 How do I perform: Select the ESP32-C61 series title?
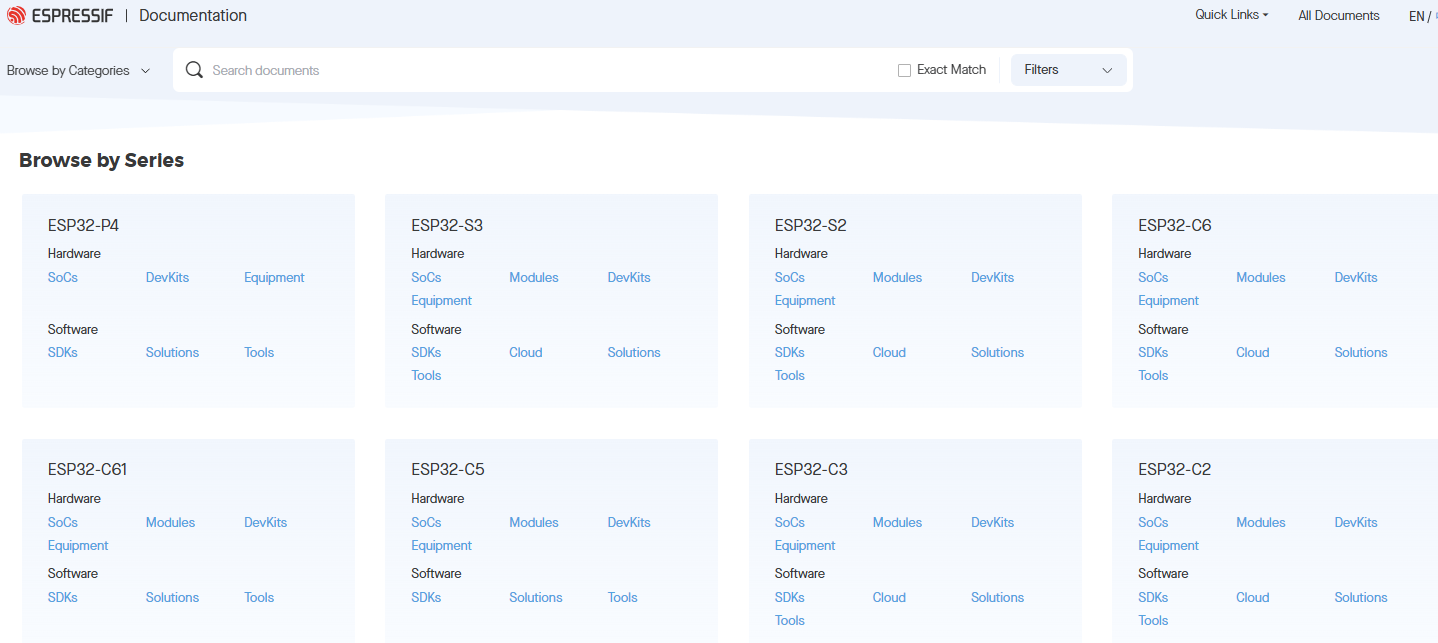click(87, 469)
